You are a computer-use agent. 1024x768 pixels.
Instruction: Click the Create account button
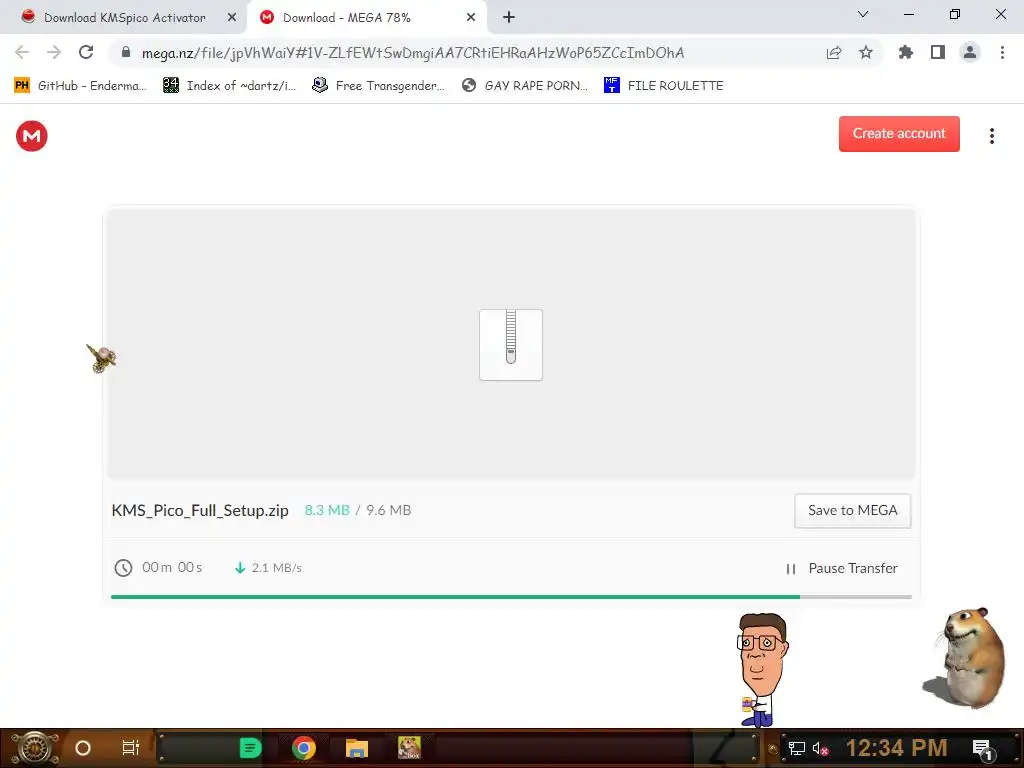click(899, 134)
